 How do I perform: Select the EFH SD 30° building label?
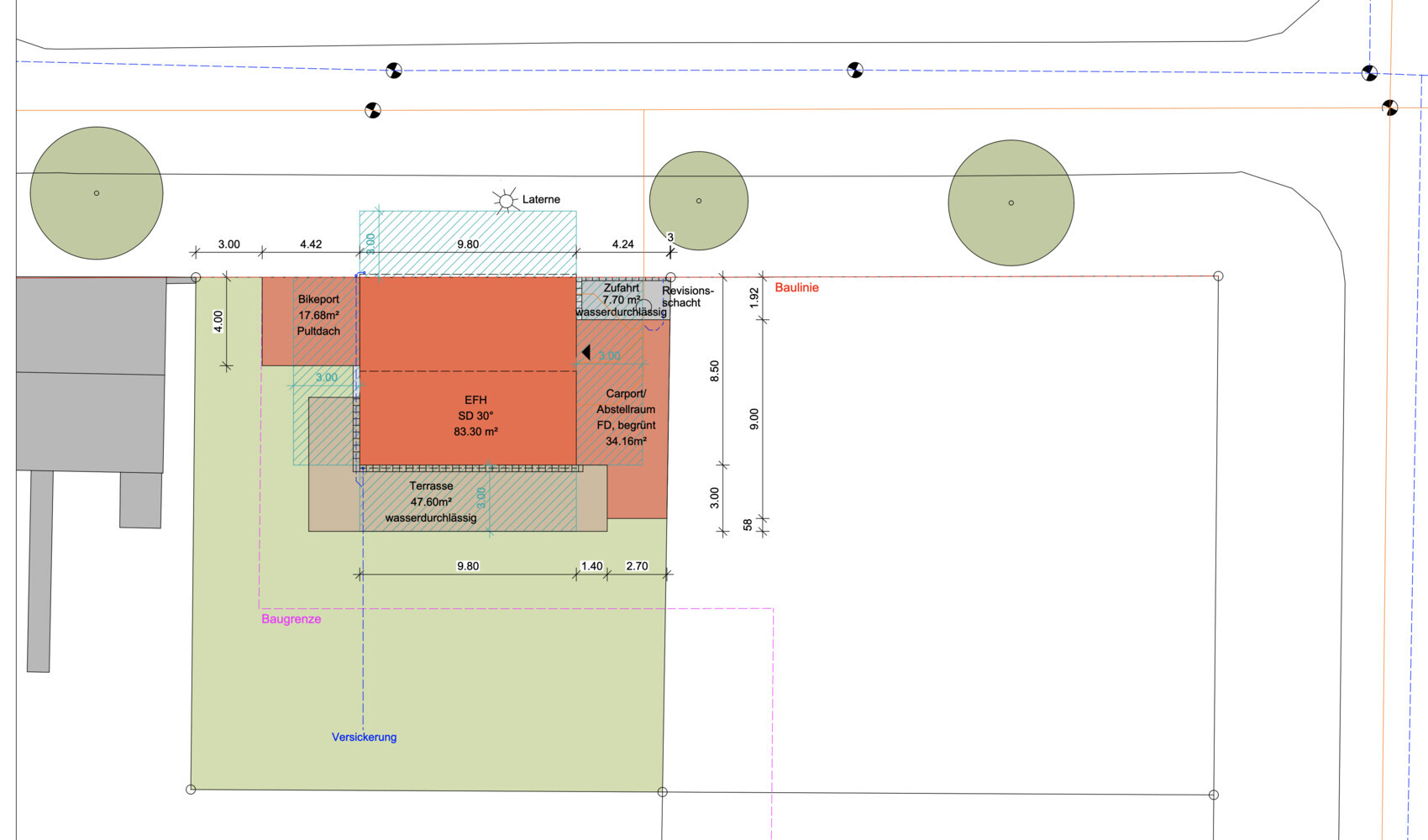(x=475, y=416)
